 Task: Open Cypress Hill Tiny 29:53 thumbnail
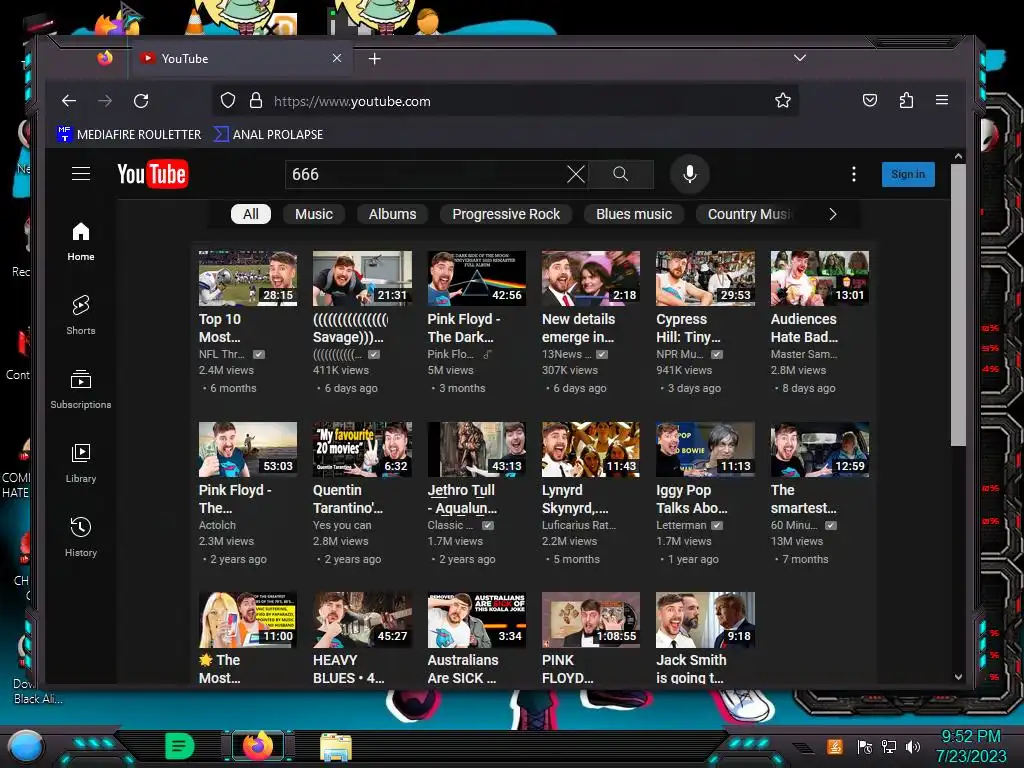(705, 278)
